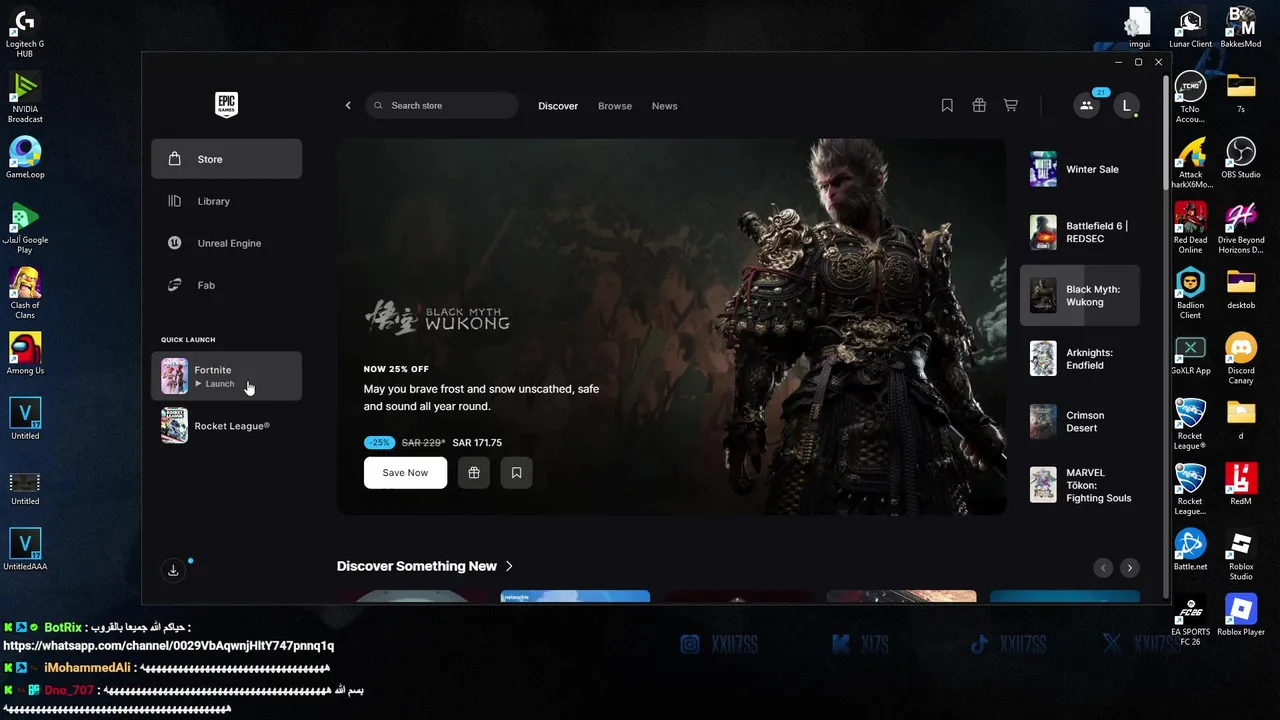Viewport: 1280px width, 720px height.
Task: Select Battlefield 6 REDSEC in carousel list
Action: point(1080,232)
